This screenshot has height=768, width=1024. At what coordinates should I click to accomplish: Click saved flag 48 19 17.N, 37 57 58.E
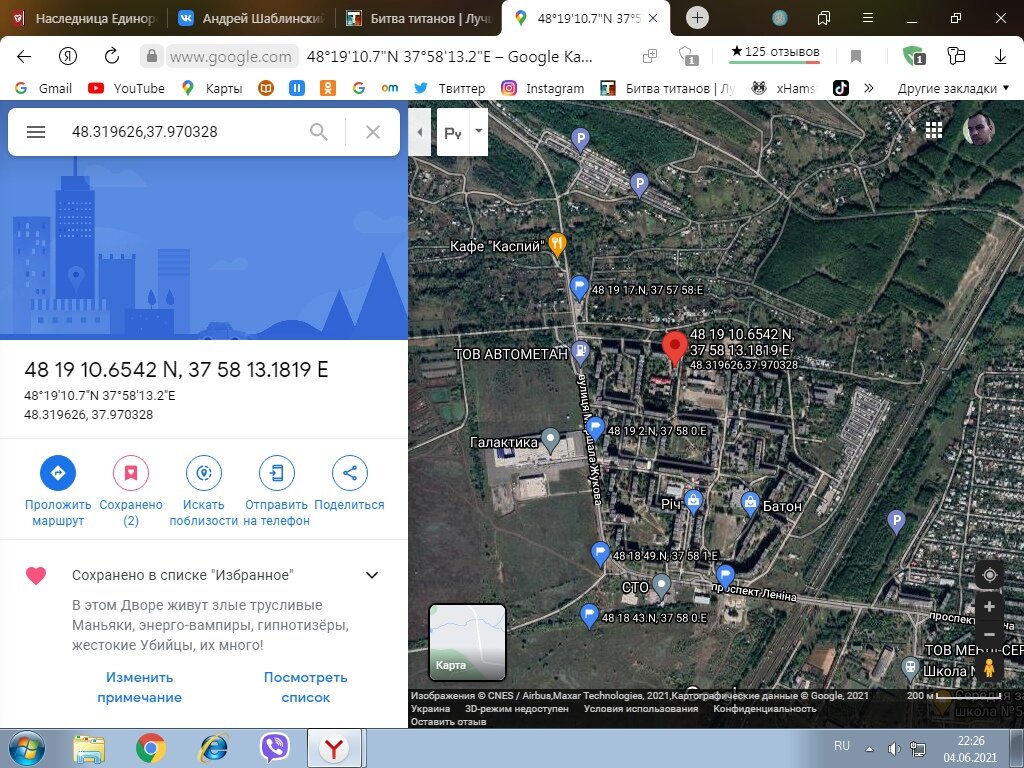click(x=579, y=288)
